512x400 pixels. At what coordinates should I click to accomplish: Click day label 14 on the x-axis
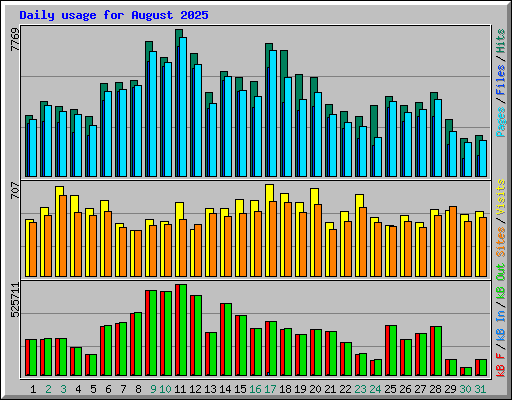pyautogui.click(x=225, y=389)
